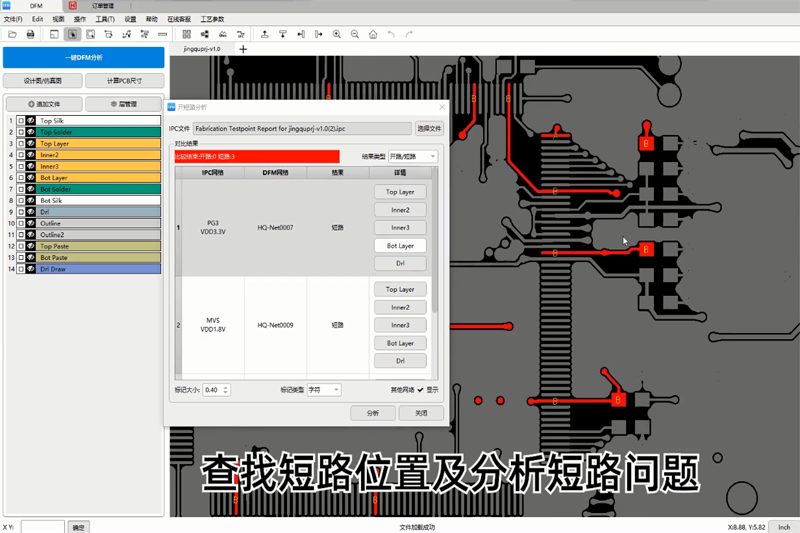Add a new tab with plus icon
The width and height of the screenshot is (800, 533).
[243, 49]
